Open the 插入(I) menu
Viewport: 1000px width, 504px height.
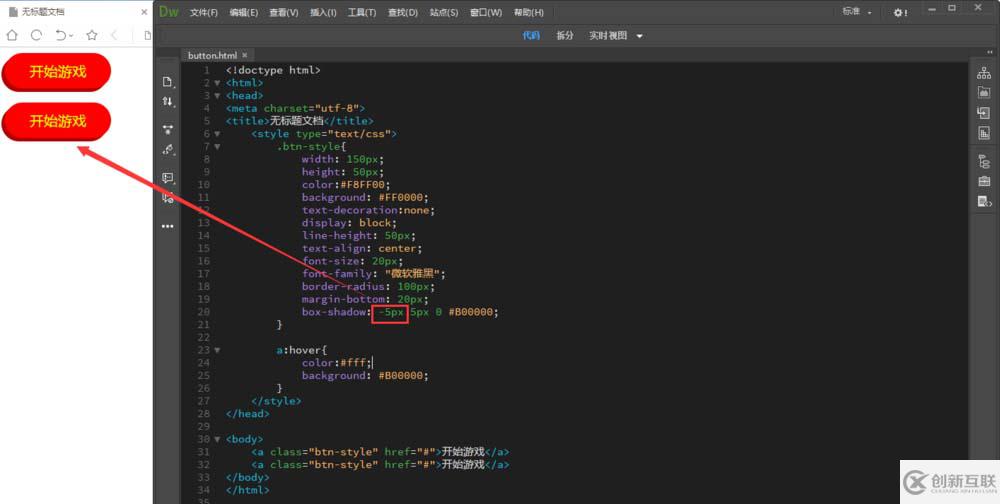tap(323, 13)
